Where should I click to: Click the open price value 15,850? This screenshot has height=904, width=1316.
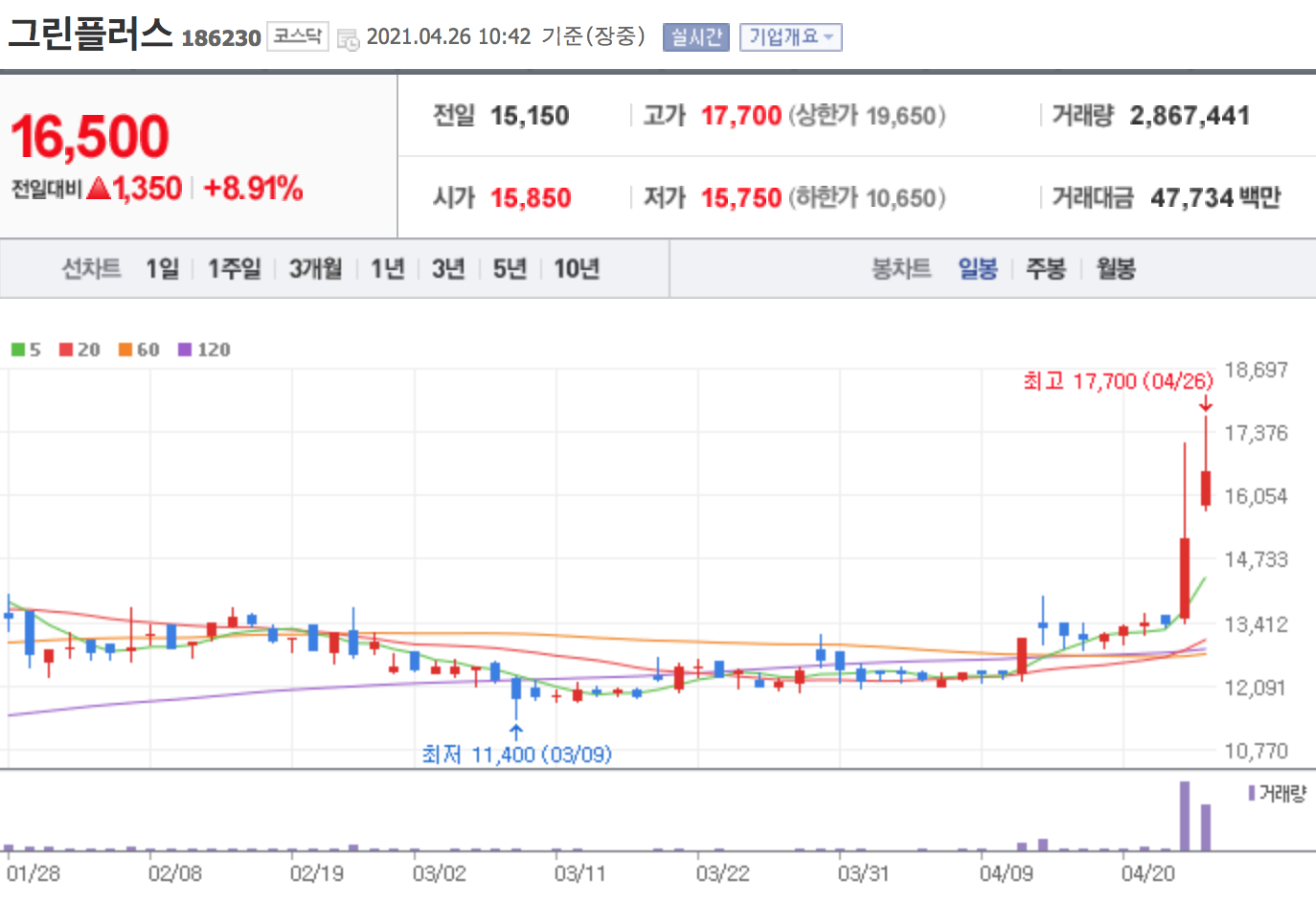(531, 198)
